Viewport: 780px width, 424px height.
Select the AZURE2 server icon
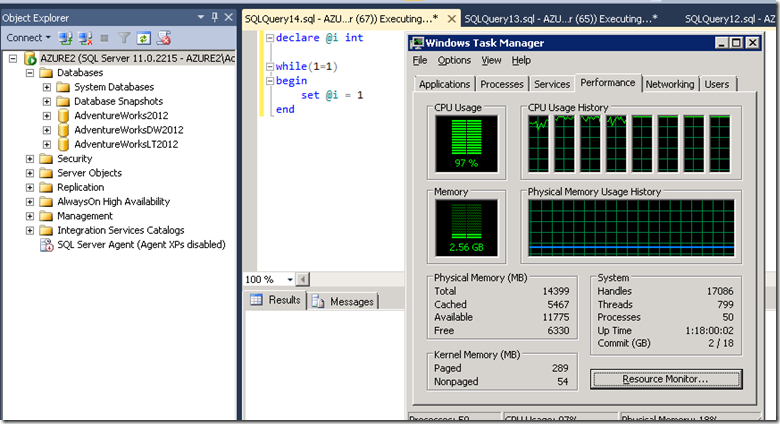30,59
